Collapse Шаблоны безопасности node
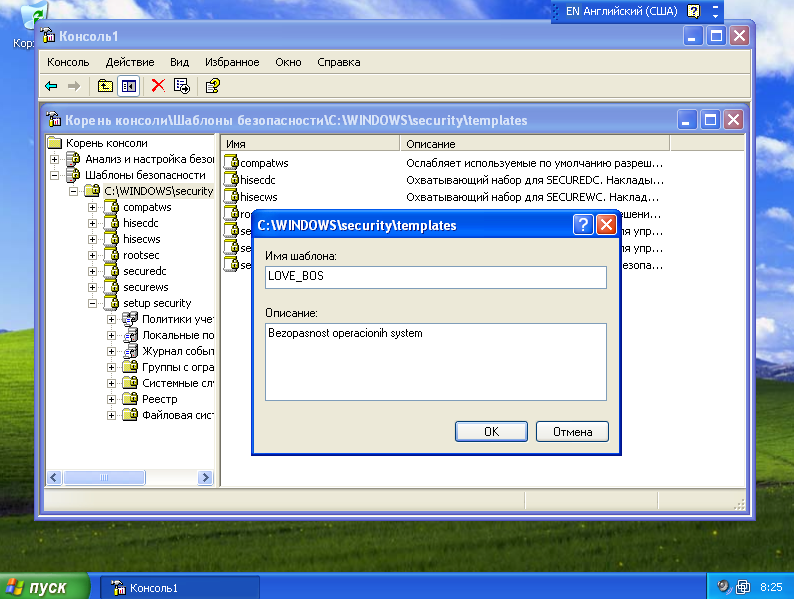This screenshot has width=794, height=599. (x=54, y=176)
